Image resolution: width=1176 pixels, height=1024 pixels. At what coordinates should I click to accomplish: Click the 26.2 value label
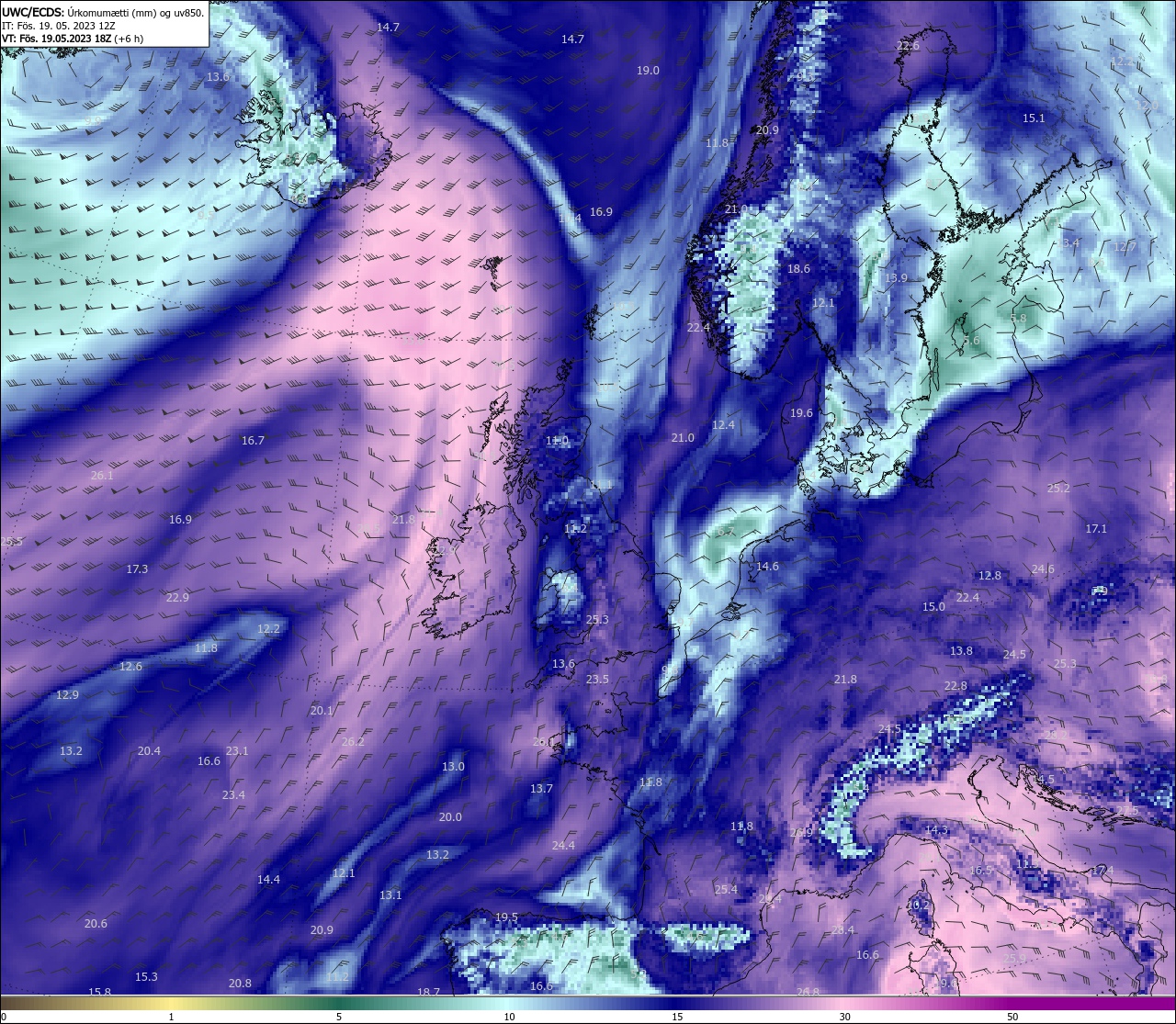pos(353,742)
